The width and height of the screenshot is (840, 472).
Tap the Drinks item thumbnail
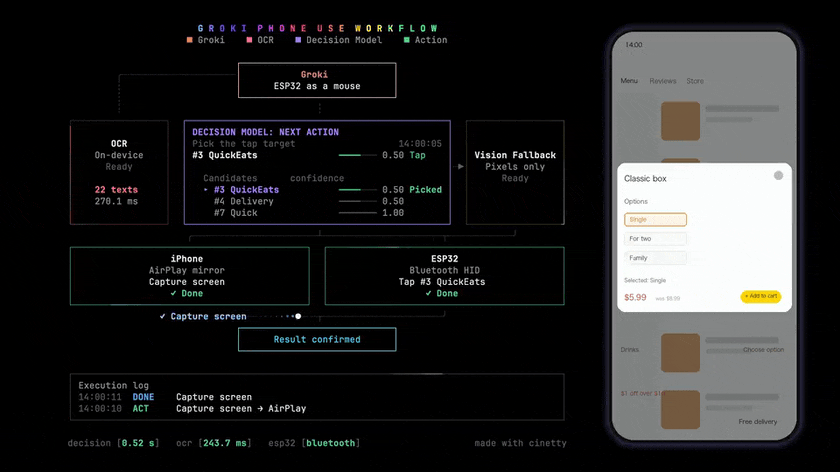tap(680, 353)
